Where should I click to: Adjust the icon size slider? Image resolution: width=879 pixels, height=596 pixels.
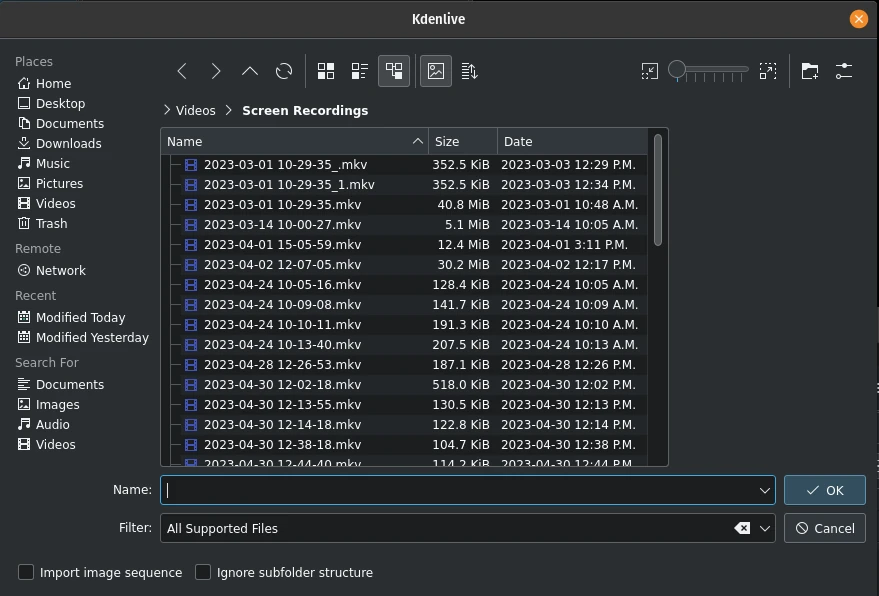tap(709, 71)
